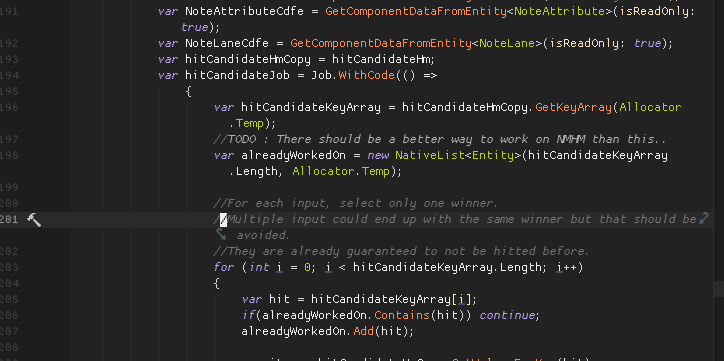Click the comment 'For each input, select only one winner.'

tap(356, 204)
